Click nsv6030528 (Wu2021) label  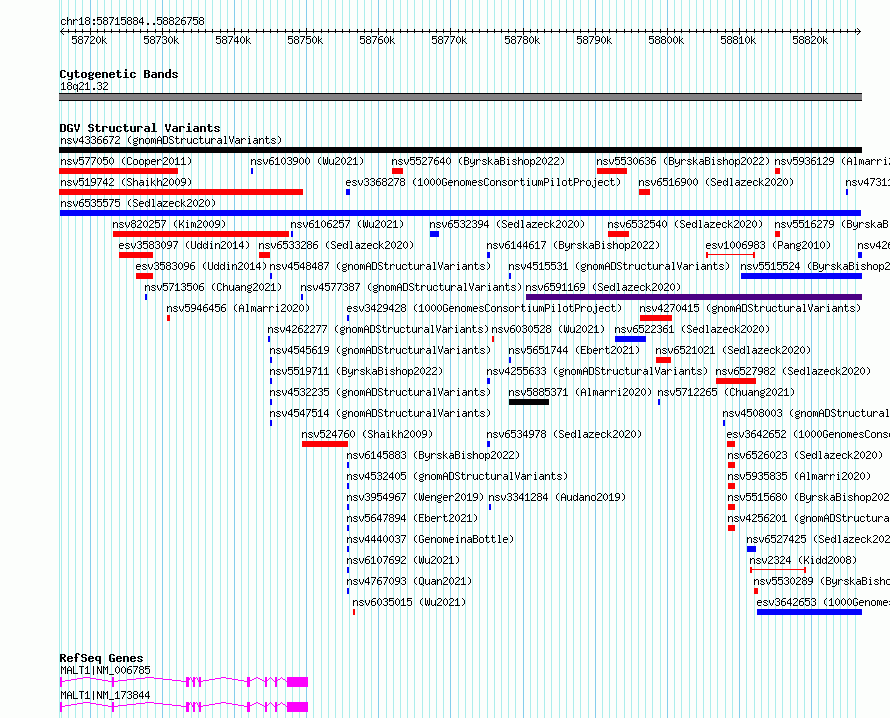click(548, 329)
